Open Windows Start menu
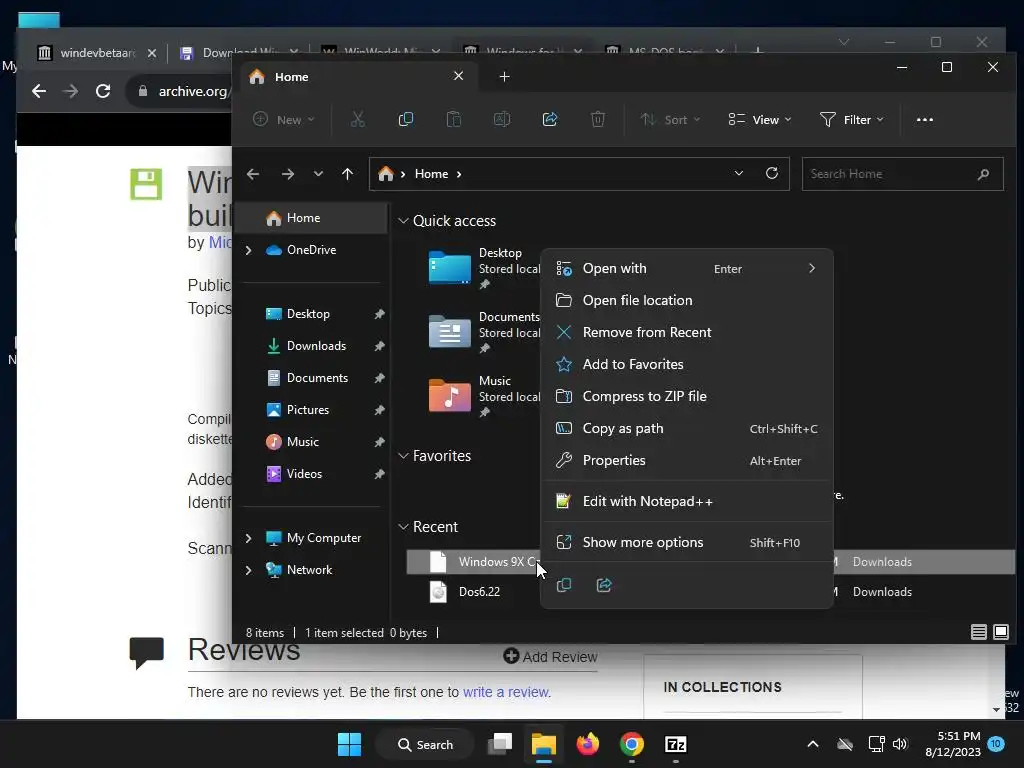1024x768 pixels. tap(349, 744)
